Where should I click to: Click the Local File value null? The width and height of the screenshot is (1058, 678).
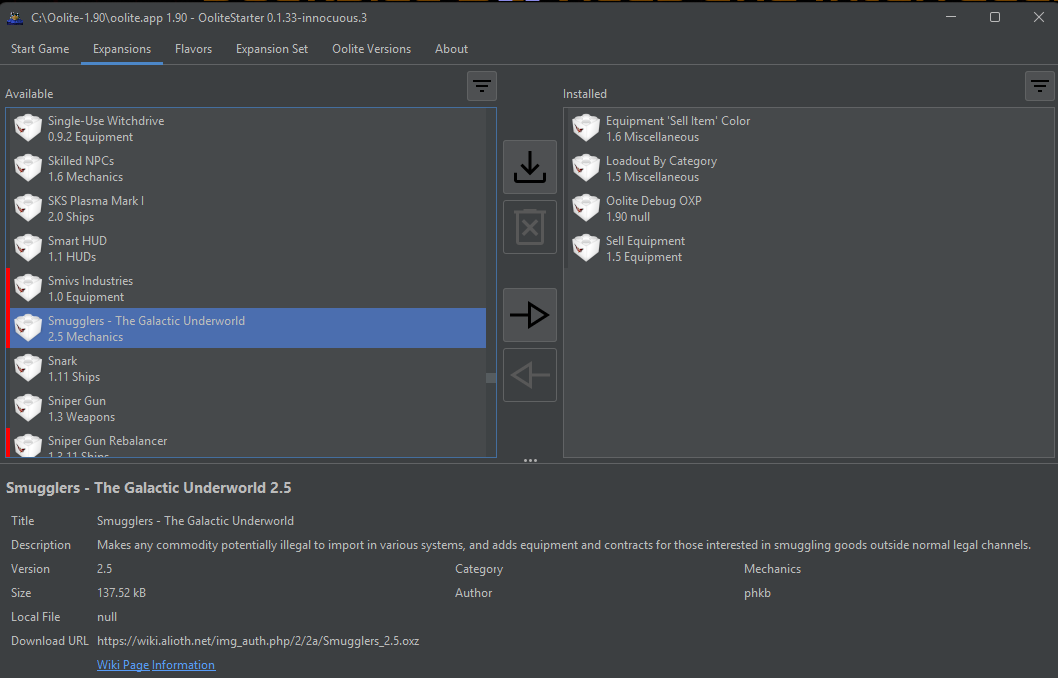point(107,617)
